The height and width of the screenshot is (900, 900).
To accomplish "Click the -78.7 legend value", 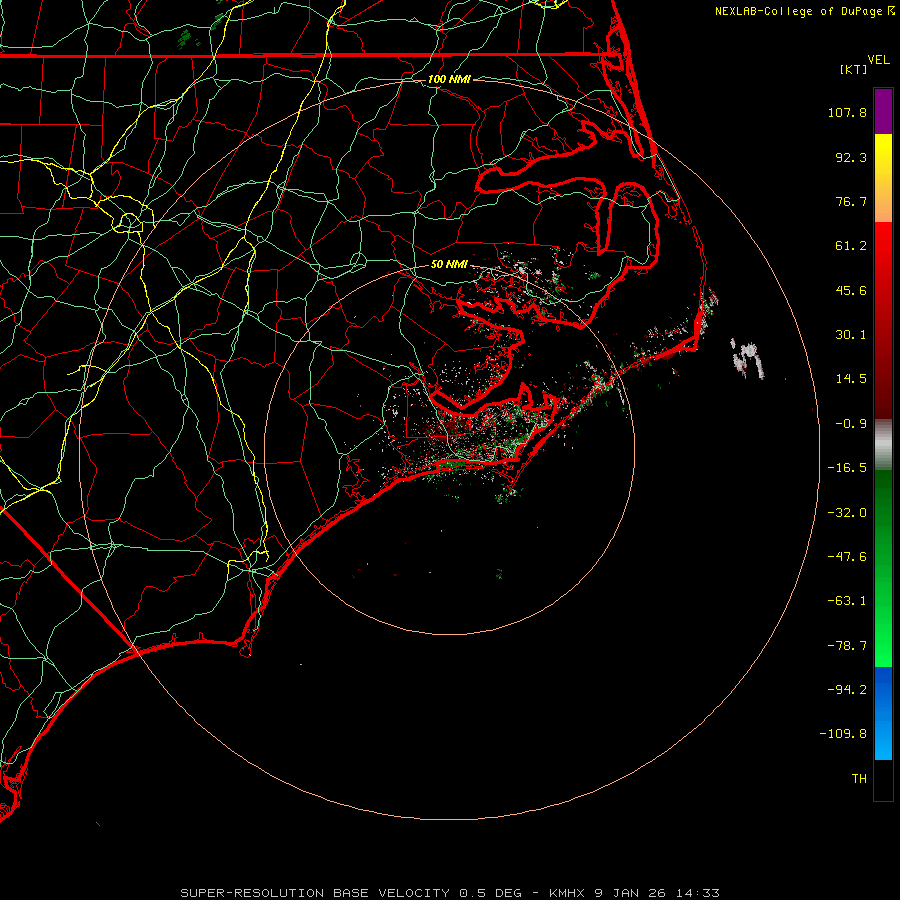I will click(x=847, y=646).
